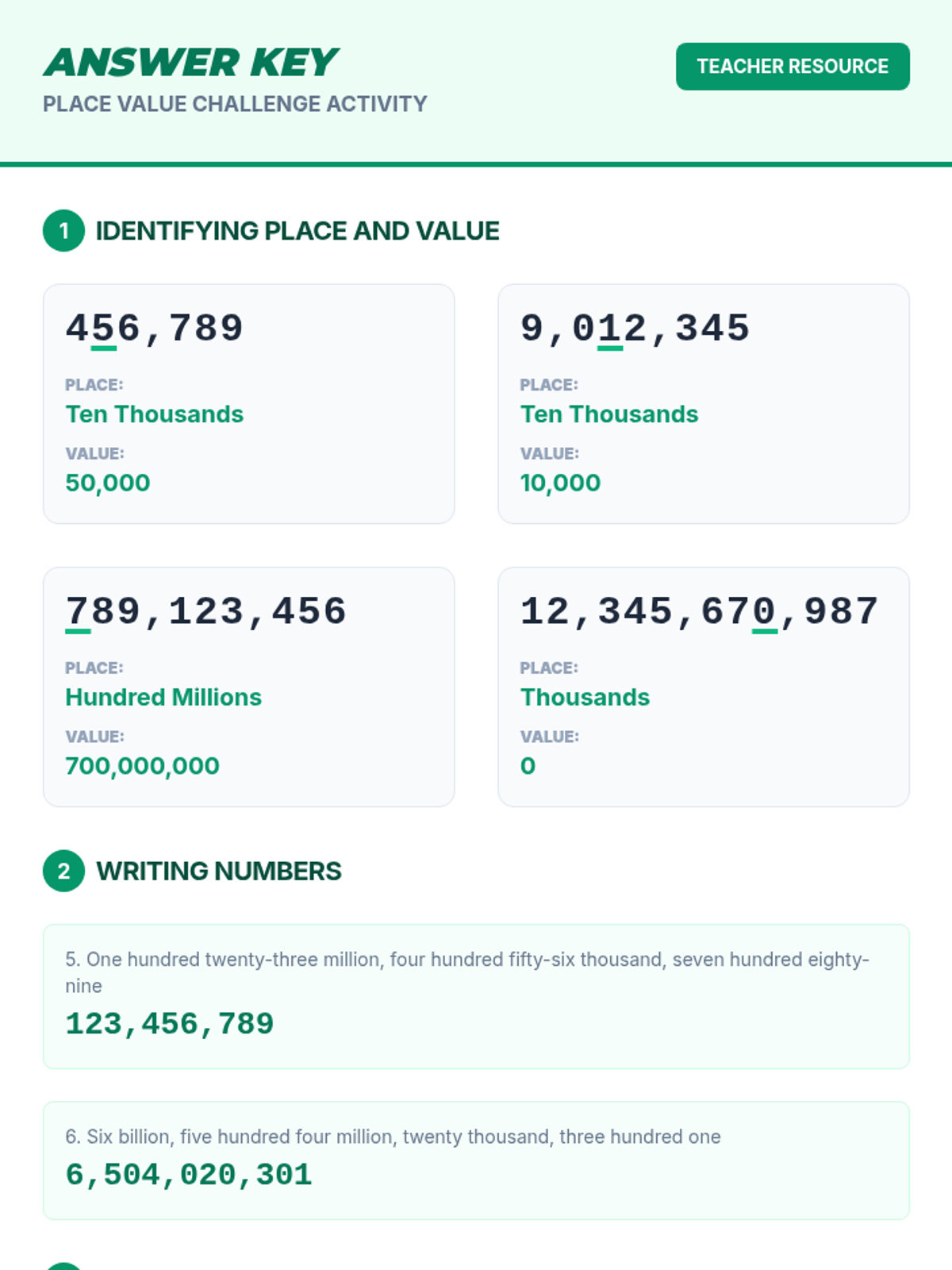This screenshot has width=952, height=1270.
Task: Select the Thousands place answer
Action: pyautogui.click(x=585, y=697)
